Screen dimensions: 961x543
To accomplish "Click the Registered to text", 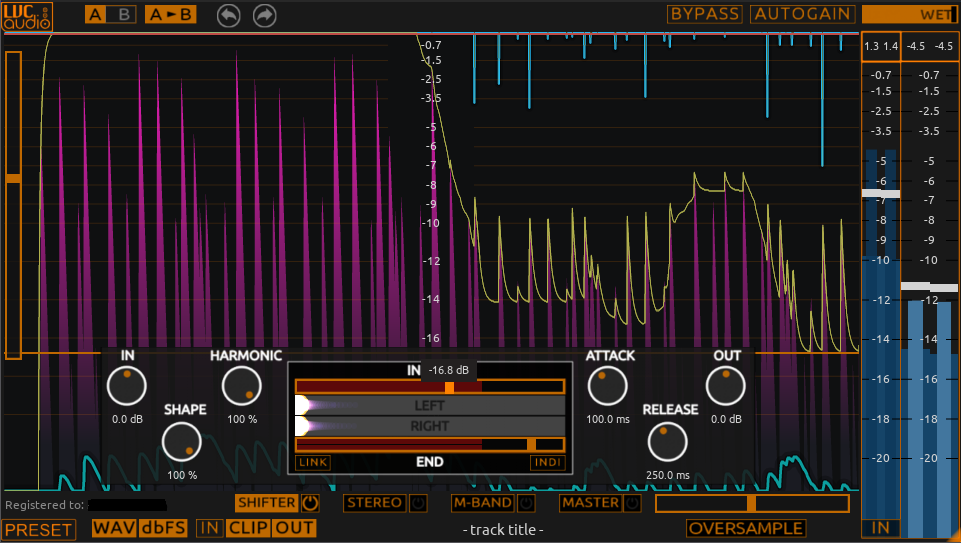I will [45, 506].
